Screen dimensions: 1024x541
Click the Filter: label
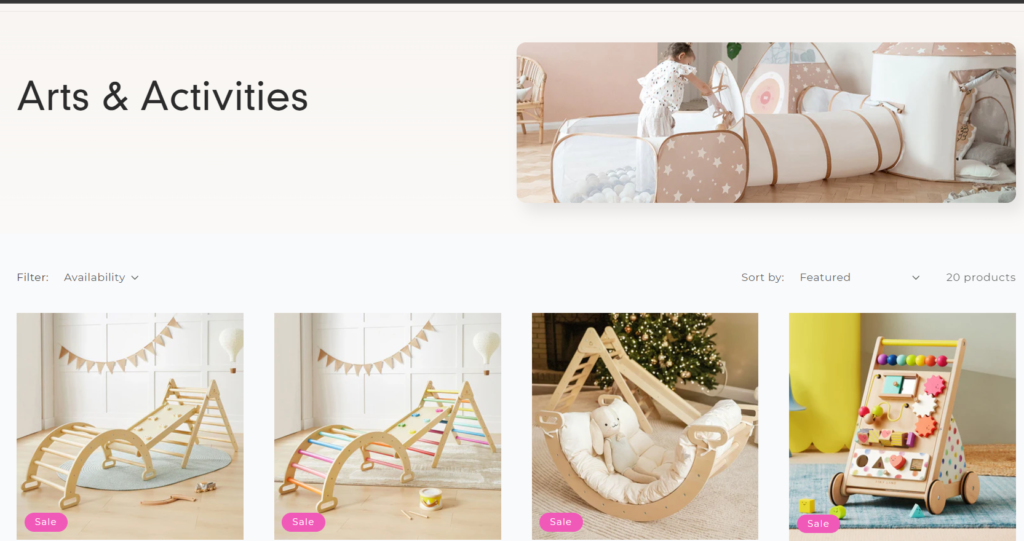(33, 277)
